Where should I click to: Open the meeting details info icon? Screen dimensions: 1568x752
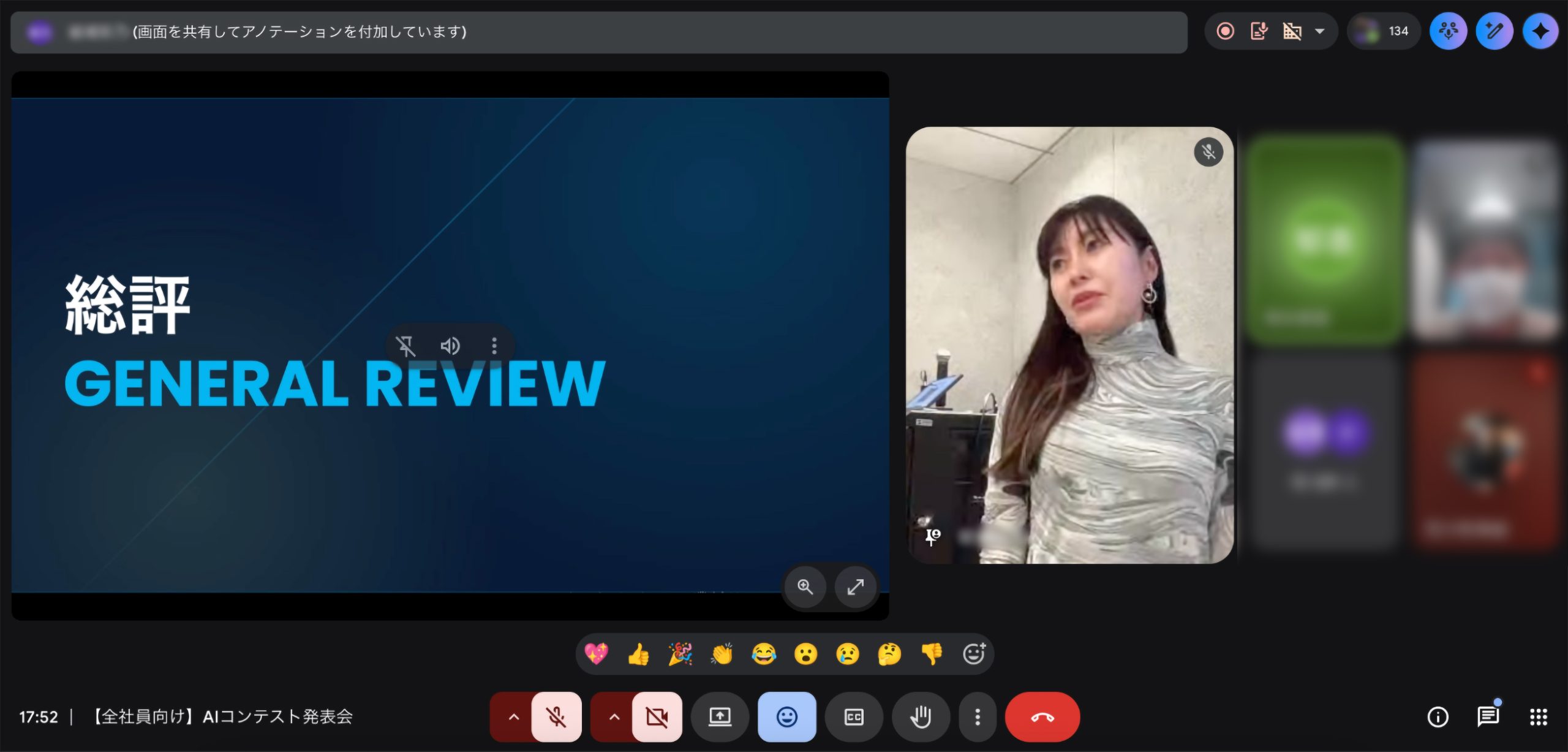point(1438,716)
